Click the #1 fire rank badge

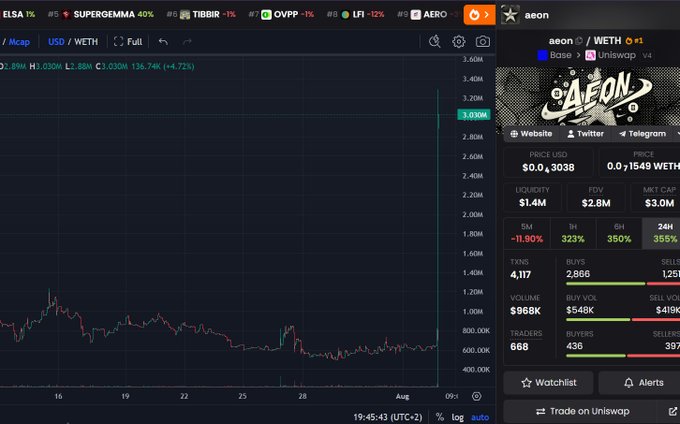634,41
